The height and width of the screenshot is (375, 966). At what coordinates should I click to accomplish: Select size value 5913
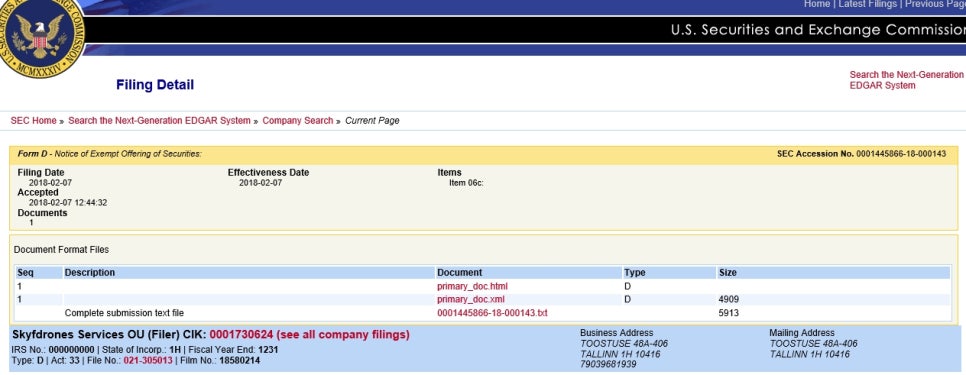pyautogui.click(x=729, y=313)
